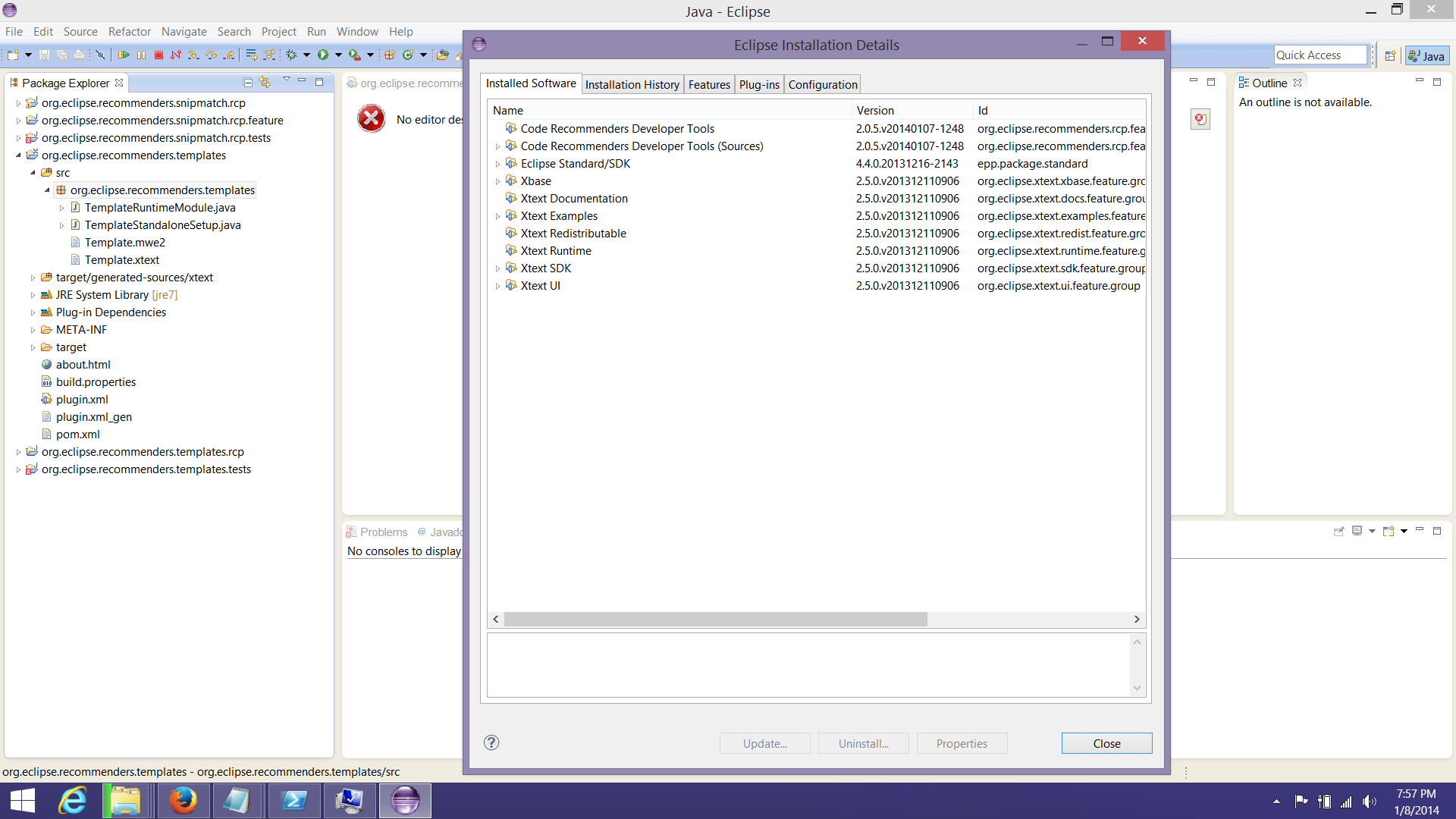The image size is (1456, 819).
Task: Switch to the Plug-ins tab
Action: pyautogui.click(x=759, y=84)
